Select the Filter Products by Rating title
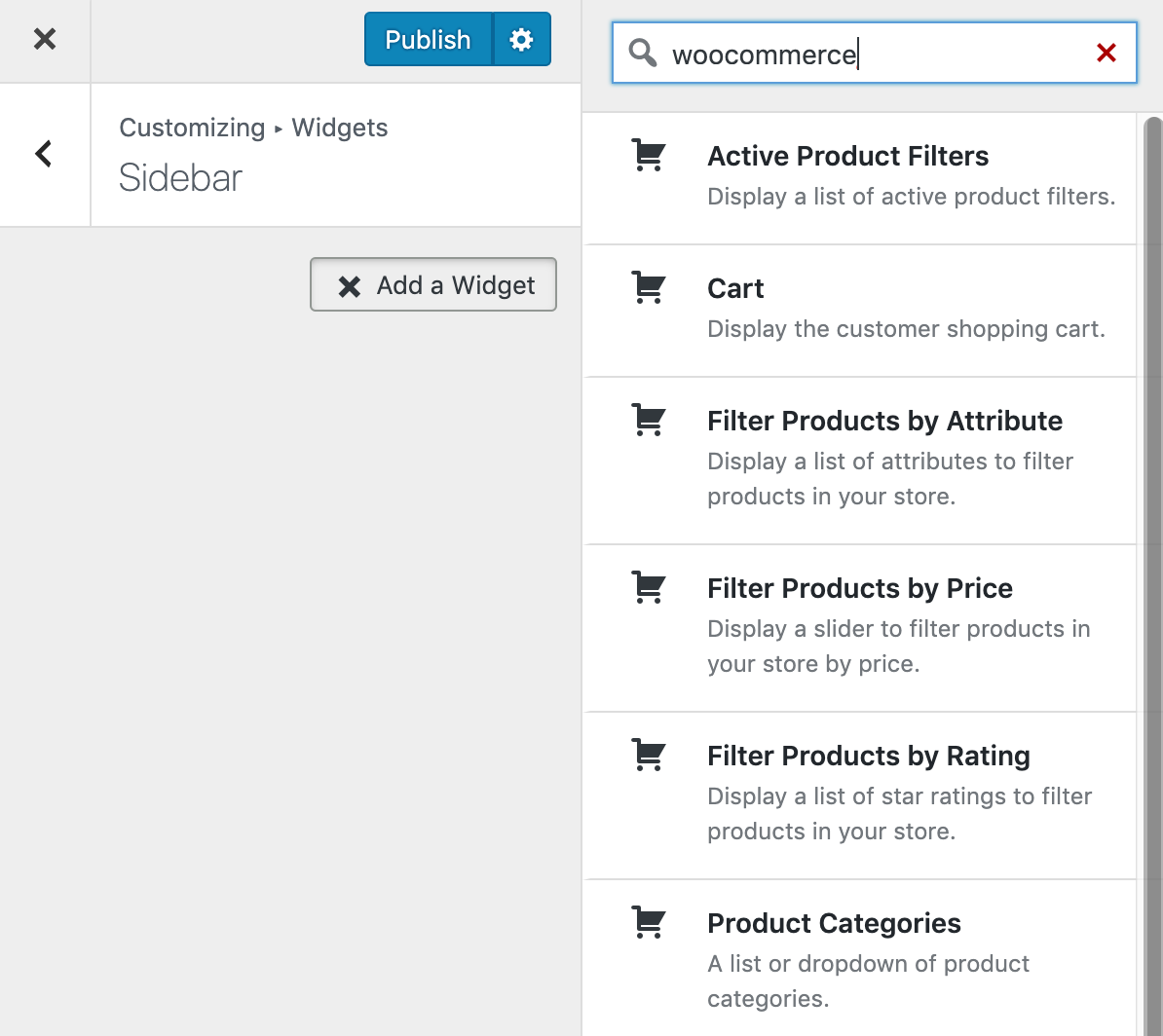This screenshot has width=1163, height=1036. click(868, 757)
